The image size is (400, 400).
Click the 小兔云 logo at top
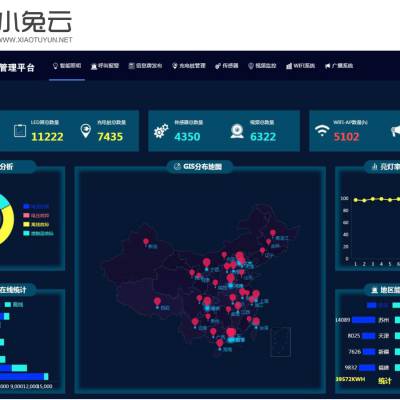[x=36, y=27]
